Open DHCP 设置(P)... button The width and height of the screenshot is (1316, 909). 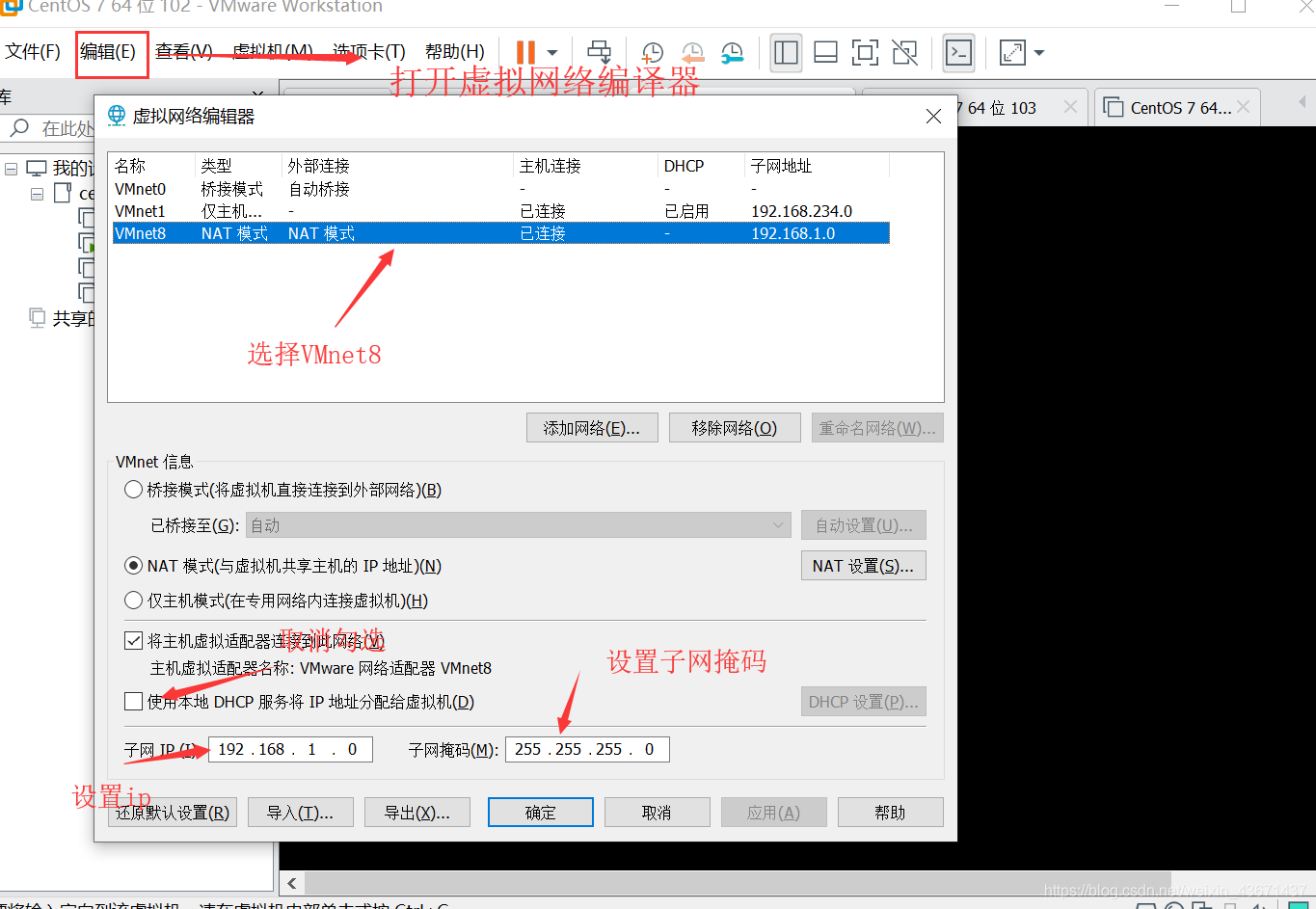864,702
